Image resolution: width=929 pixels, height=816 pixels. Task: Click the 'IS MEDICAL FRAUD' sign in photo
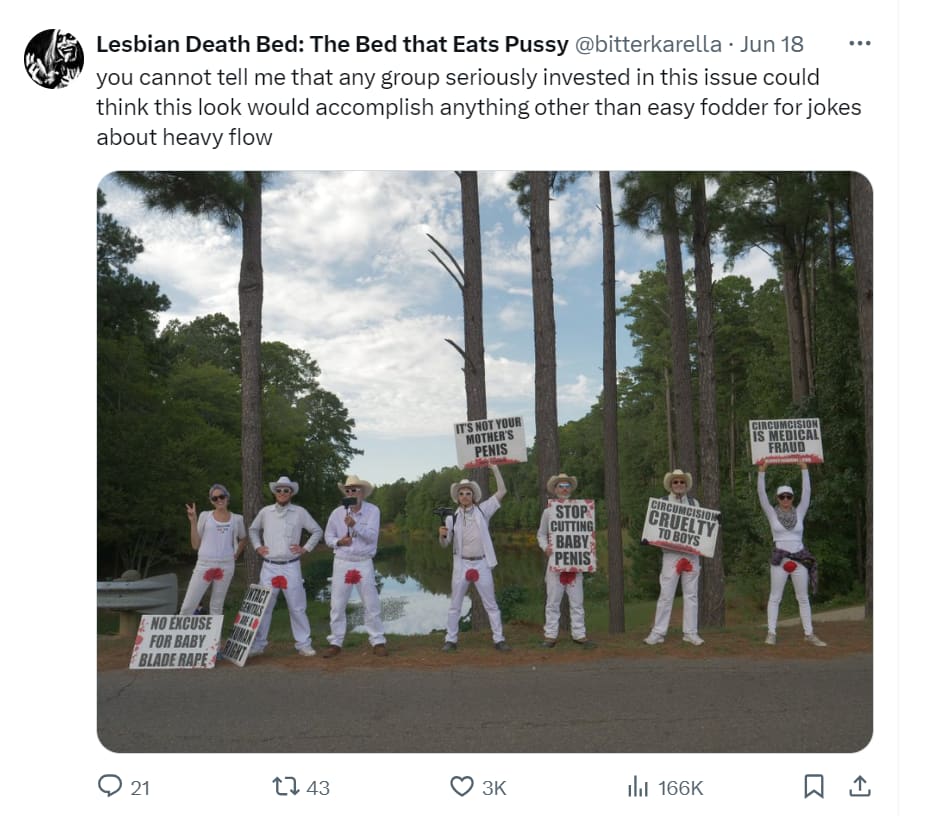[786, 441]
